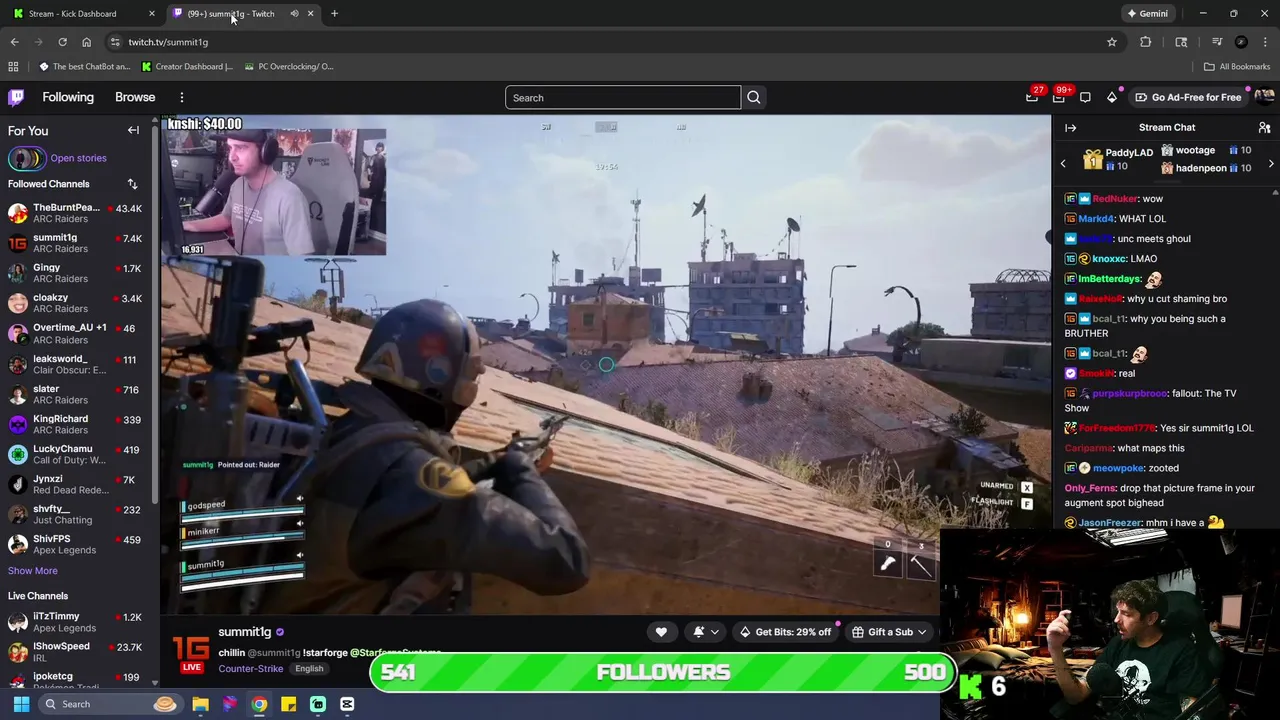This screenshot has width=1280, height=720.
Task: Click the Twitch search magnifier button
Action: point(754,97)
